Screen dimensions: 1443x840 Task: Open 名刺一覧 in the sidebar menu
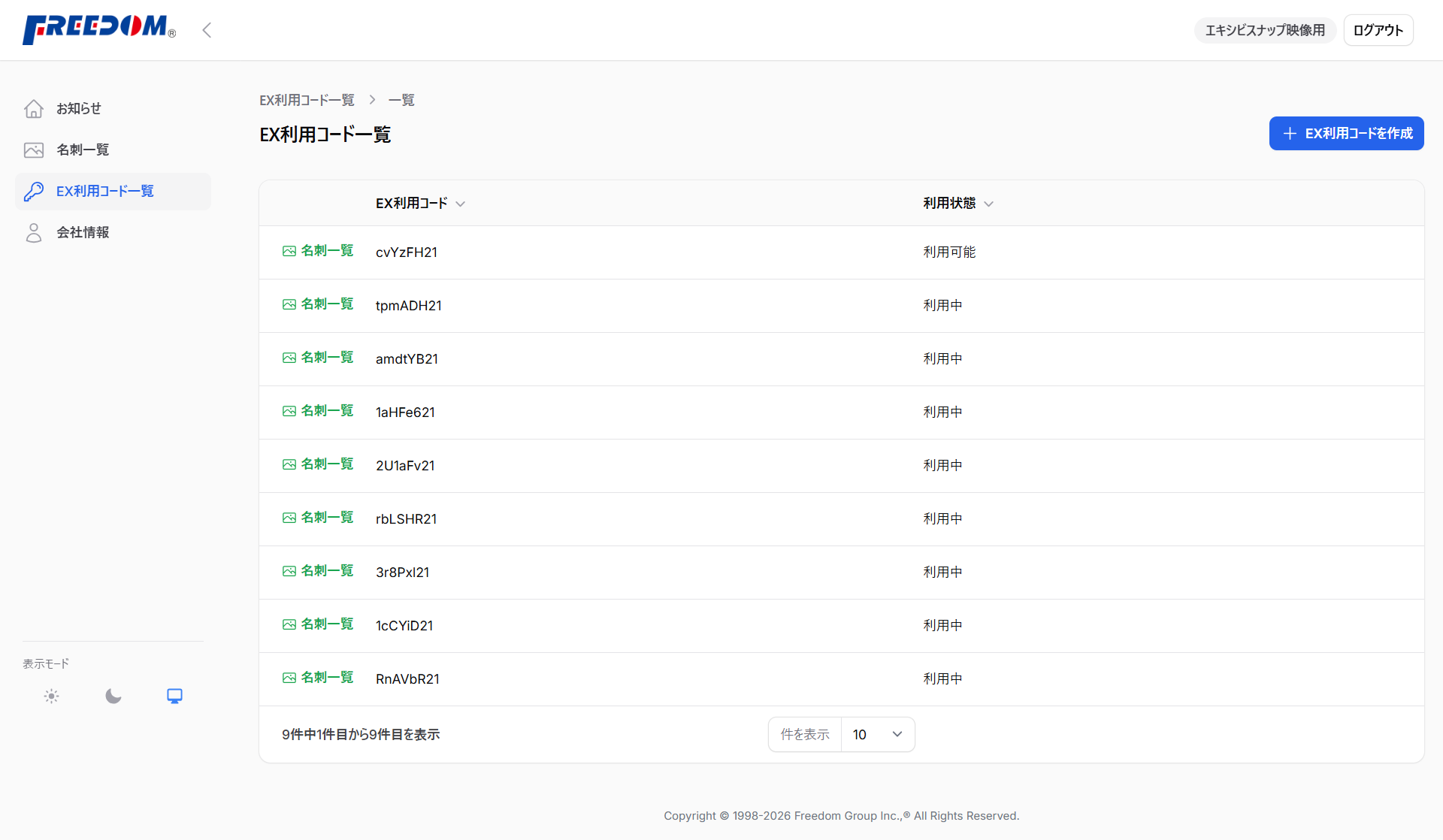(x=113, y=150)
